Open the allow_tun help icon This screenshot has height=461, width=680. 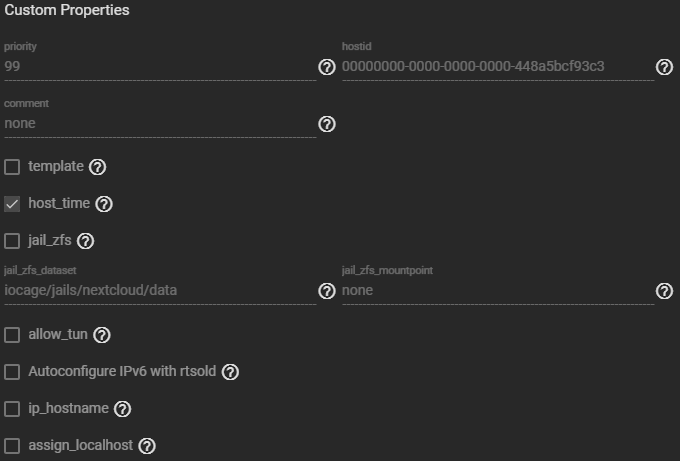[102, 335]
